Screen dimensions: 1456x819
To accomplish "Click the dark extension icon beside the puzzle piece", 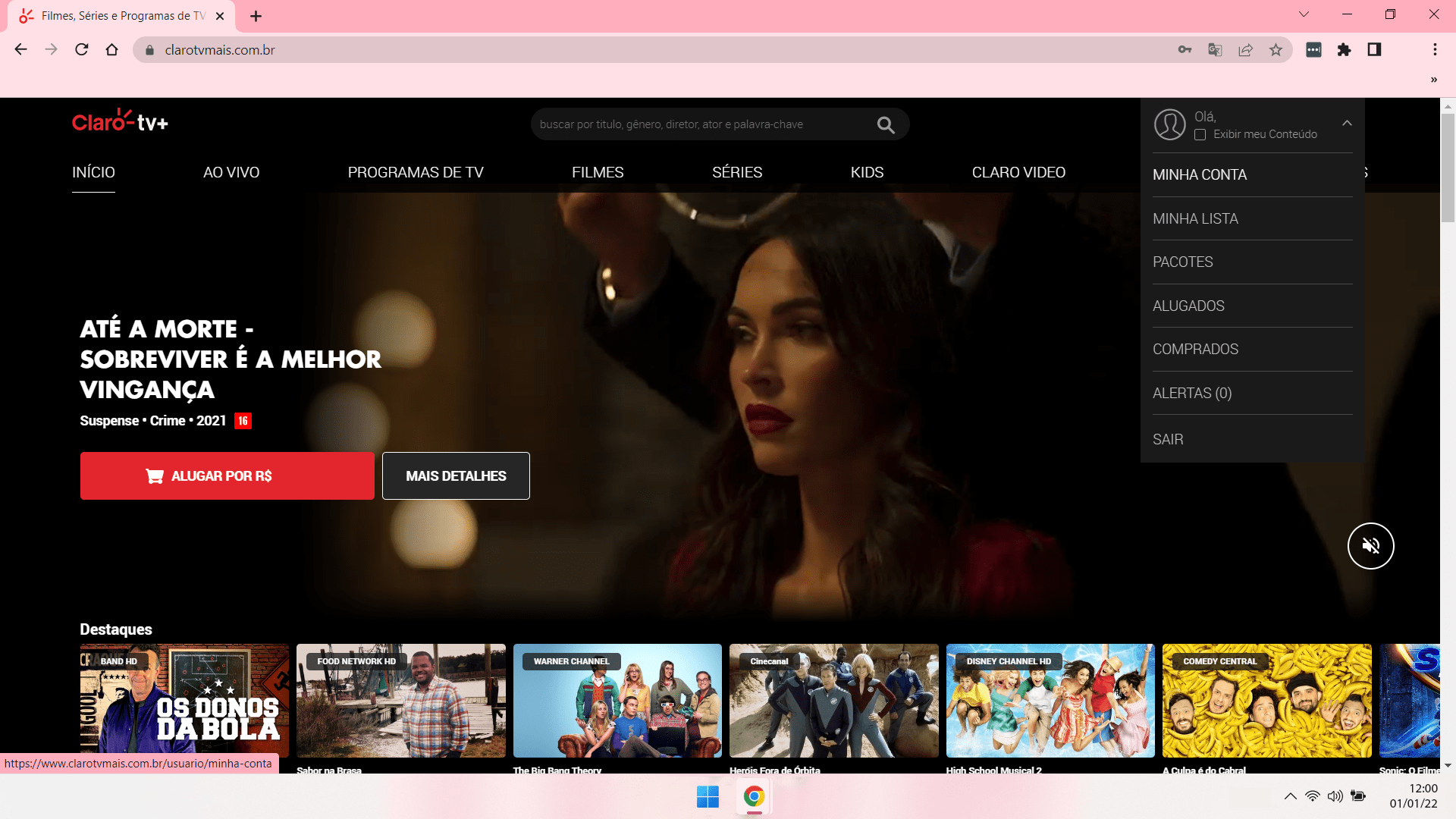I will pos(1313,50).
